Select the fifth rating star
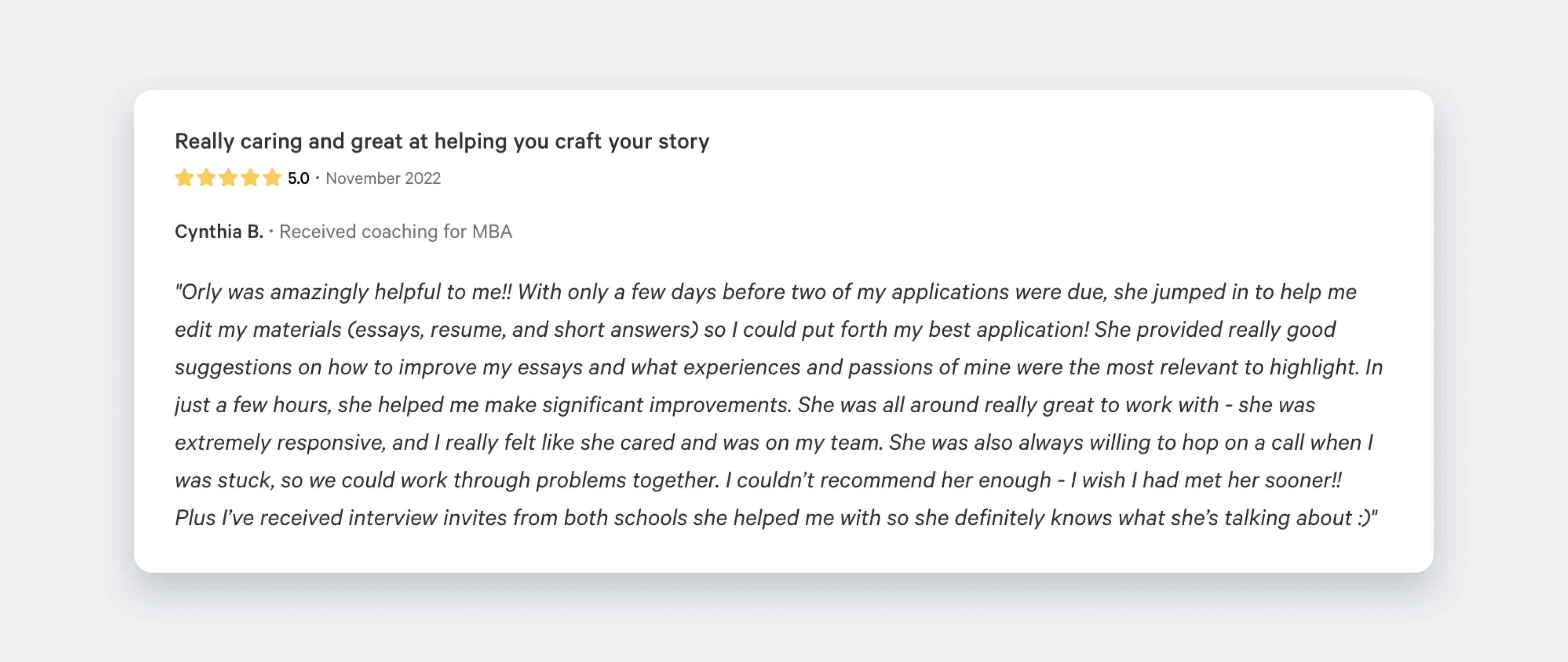The height and width of the screenshot is (662, 1568). click(272, 178)
